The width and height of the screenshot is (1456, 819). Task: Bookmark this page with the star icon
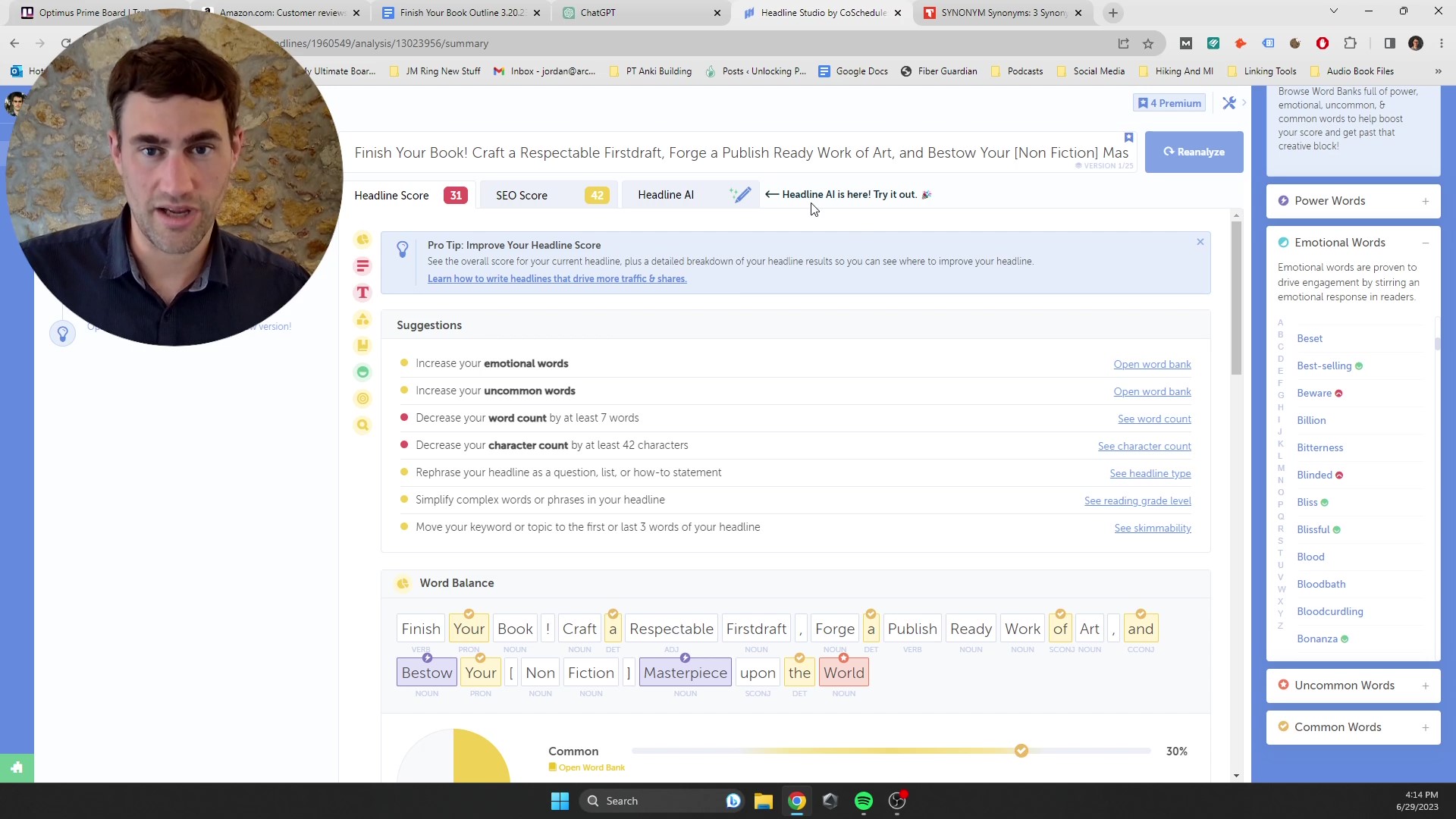coord(1148,44)
